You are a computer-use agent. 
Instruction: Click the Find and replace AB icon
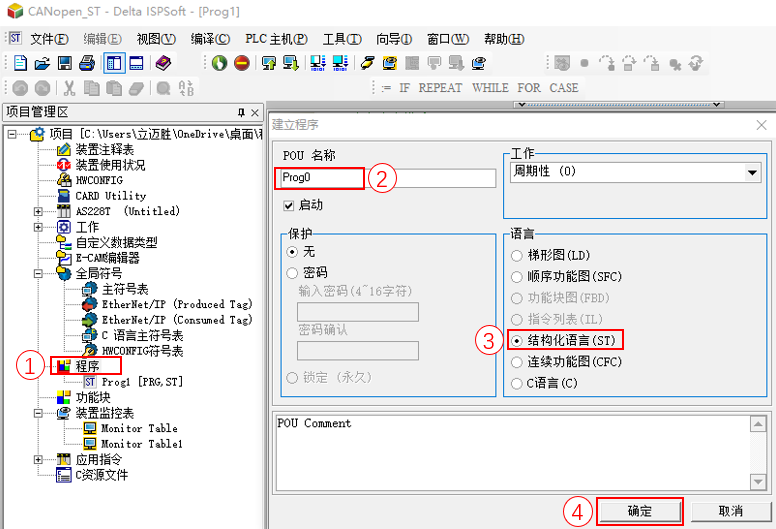click(186, 88)
